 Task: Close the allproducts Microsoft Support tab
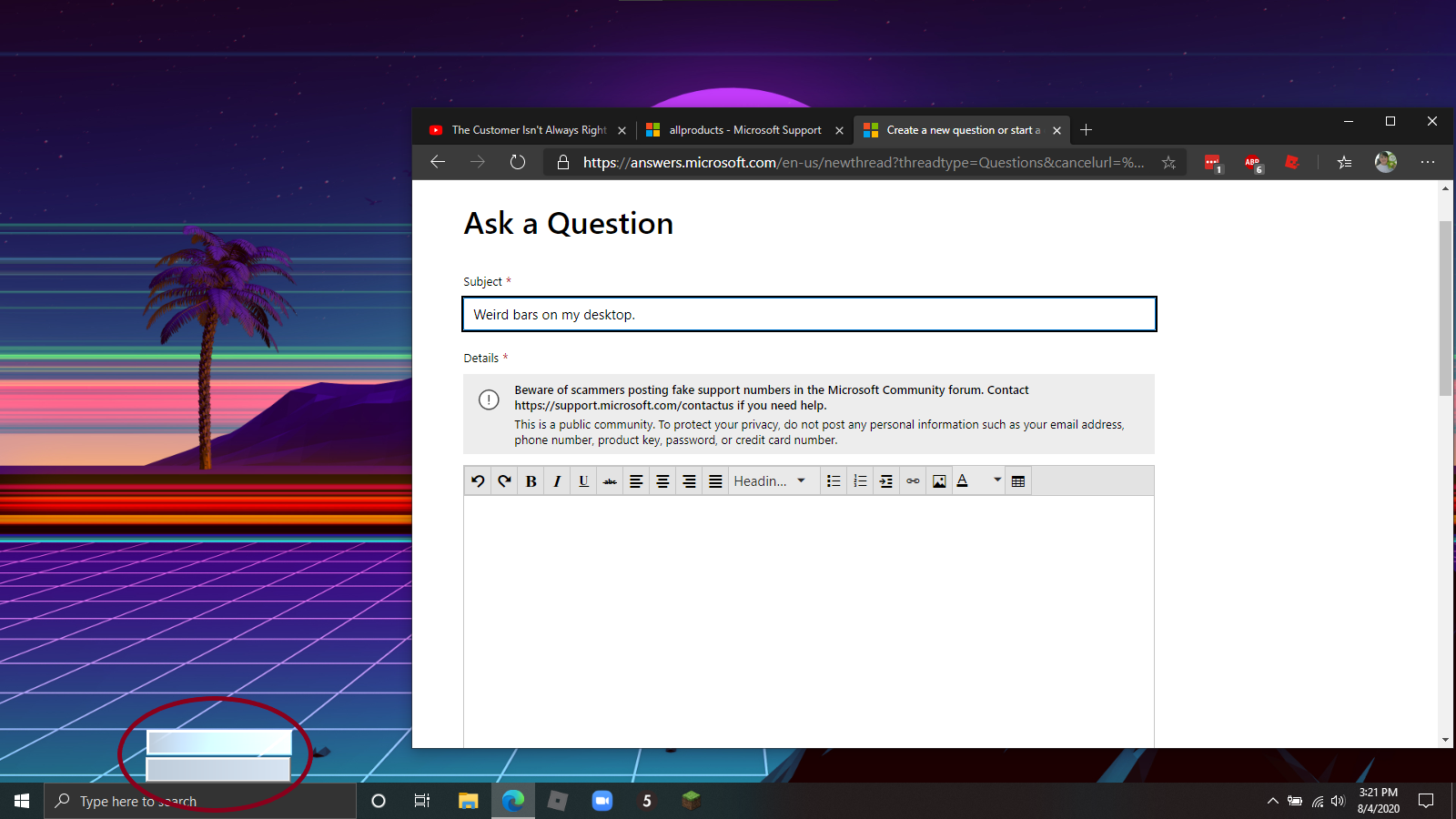839,130
